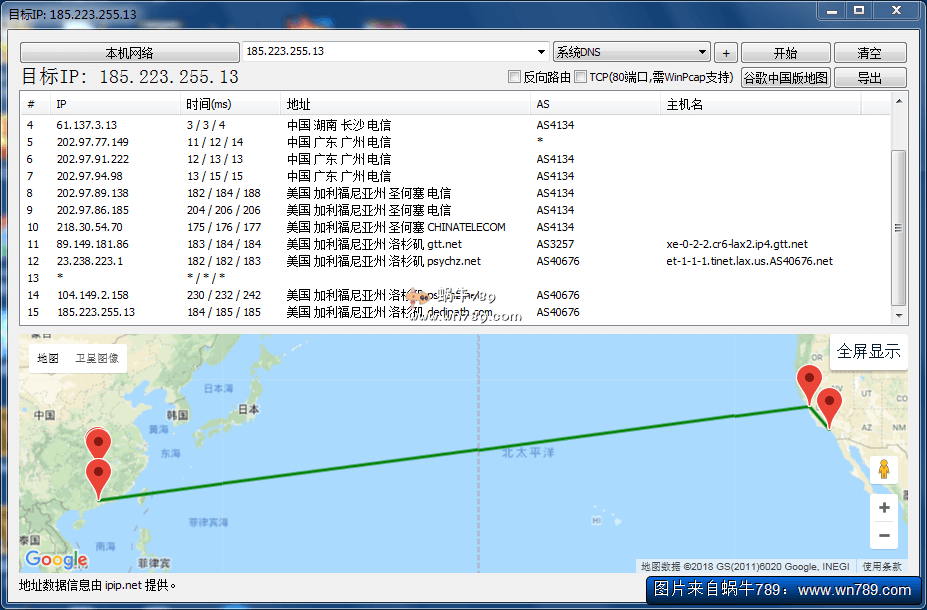The image size is (927, 610).
Task: Zoom out the map with minus icon
Action: tap(883, 536)
